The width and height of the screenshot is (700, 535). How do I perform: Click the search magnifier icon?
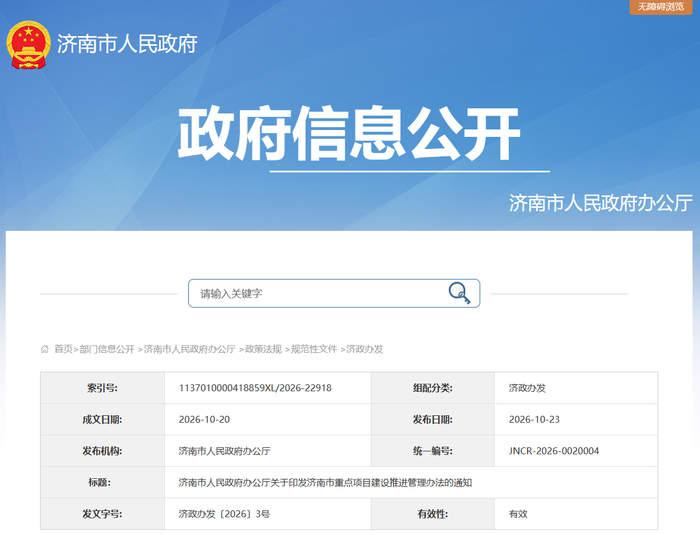[x=459, y=293]
